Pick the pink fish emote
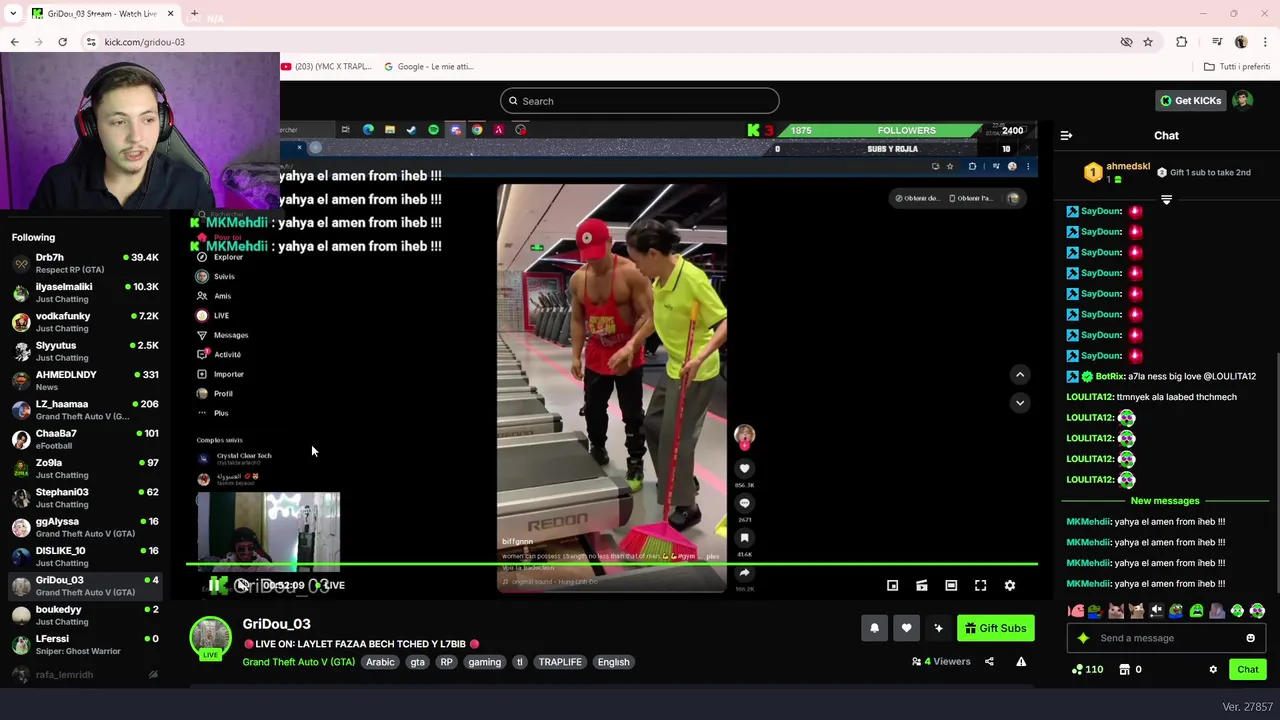Viewport: 1280px width, 720px height. click(1076, 611)
